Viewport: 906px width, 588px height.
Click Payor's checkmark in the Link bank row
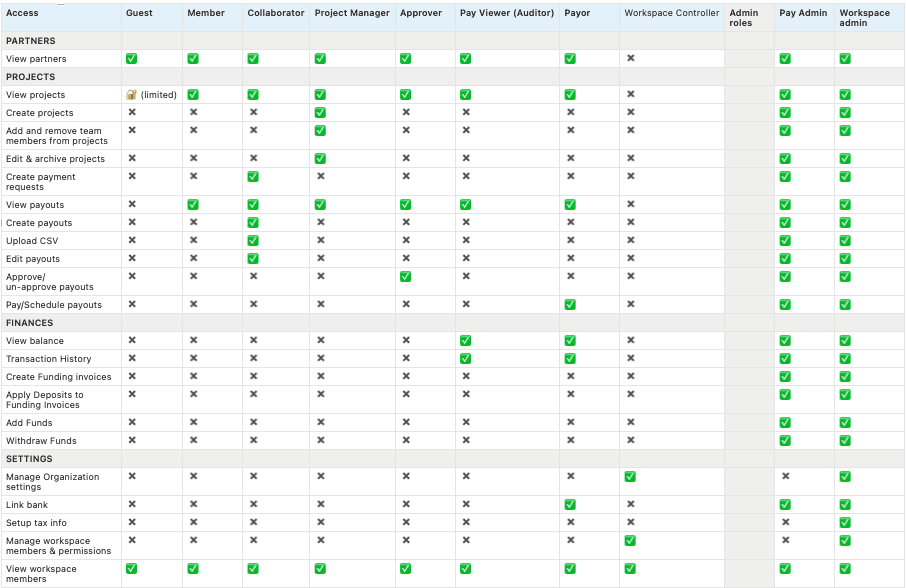tap(570, 505)
